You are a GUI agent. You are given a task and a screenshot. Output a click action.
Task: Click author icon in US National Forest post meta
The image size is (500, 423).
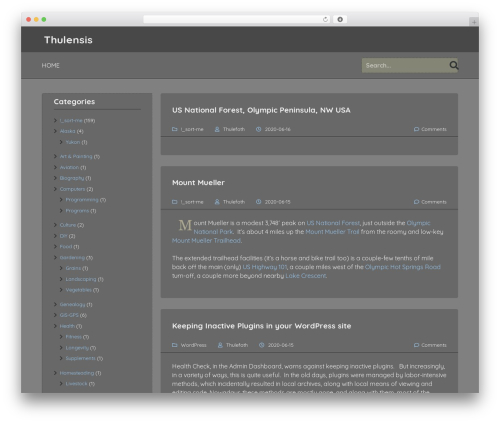coord(217,129)
